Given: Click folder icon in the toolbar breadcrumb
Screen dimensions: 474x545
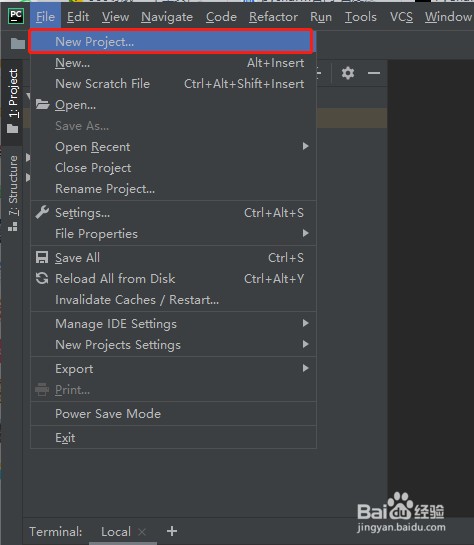Looking at the screenshot, I should pyautogui.click(x=17, y=44).
